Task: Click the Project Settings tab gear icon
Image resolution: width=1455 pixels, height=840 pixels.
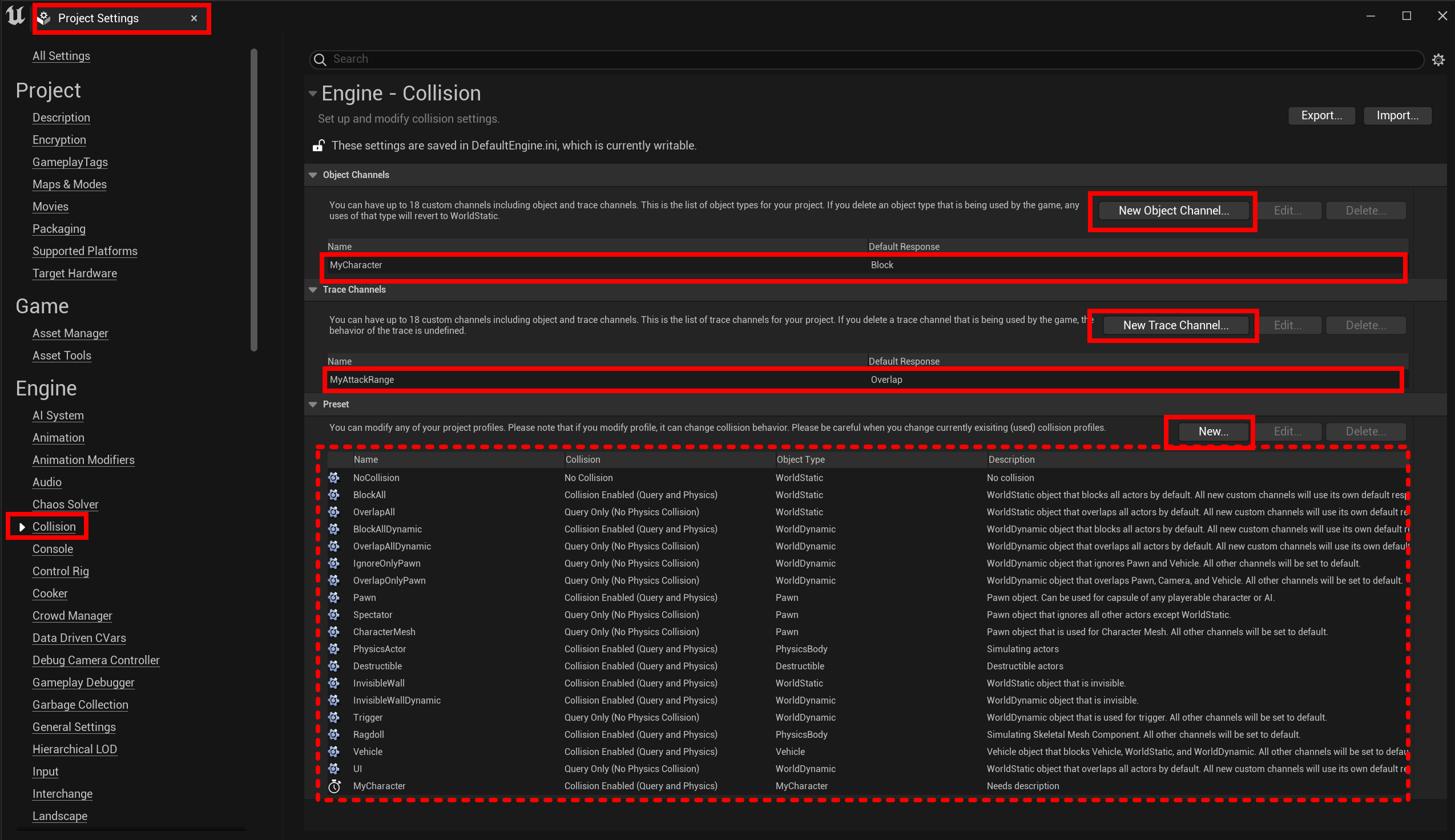Action: tap(45, 18)
